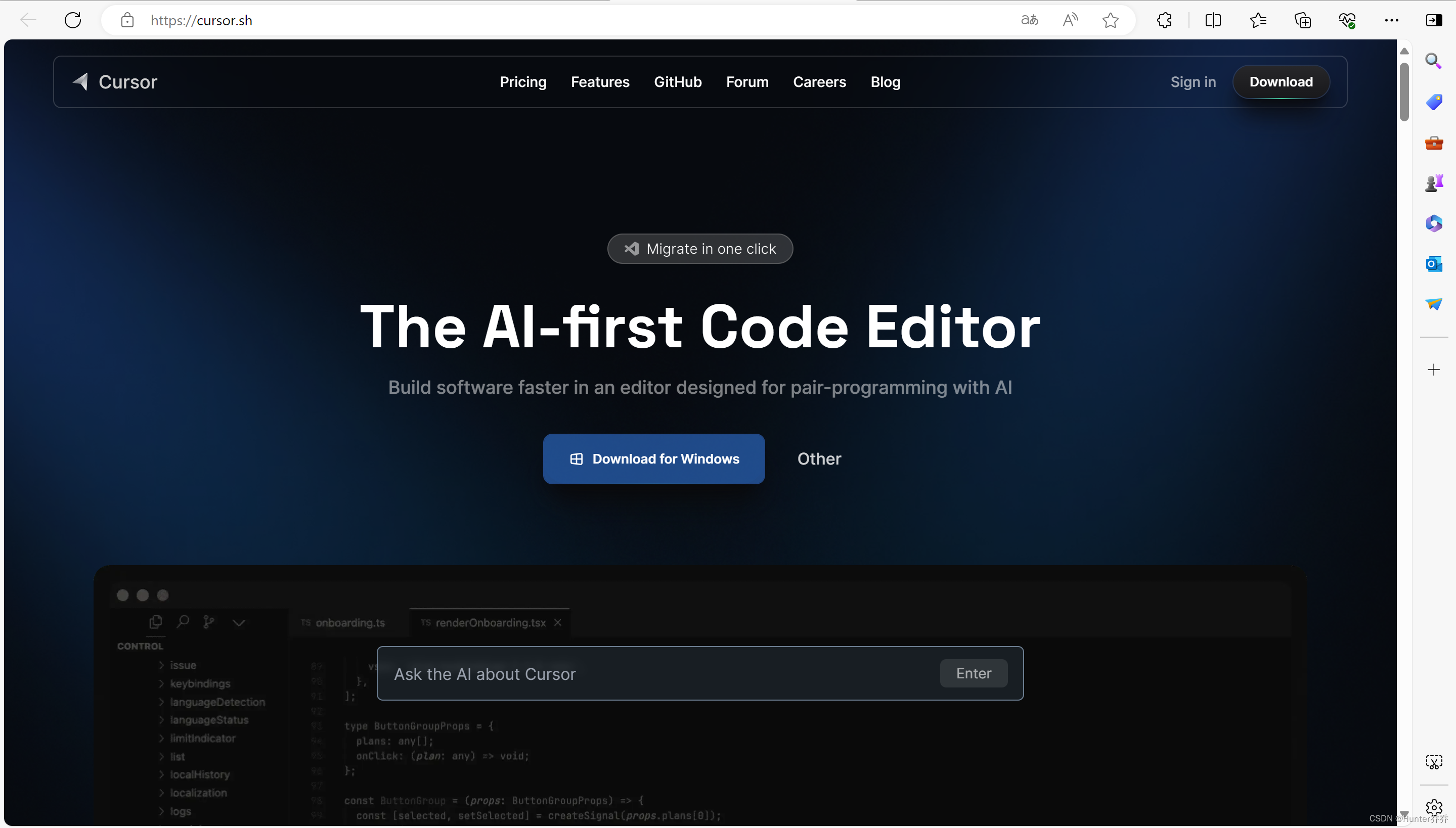
Task: Click the page vertical scrollbar thumb
Action: [x=1403, y=91]
